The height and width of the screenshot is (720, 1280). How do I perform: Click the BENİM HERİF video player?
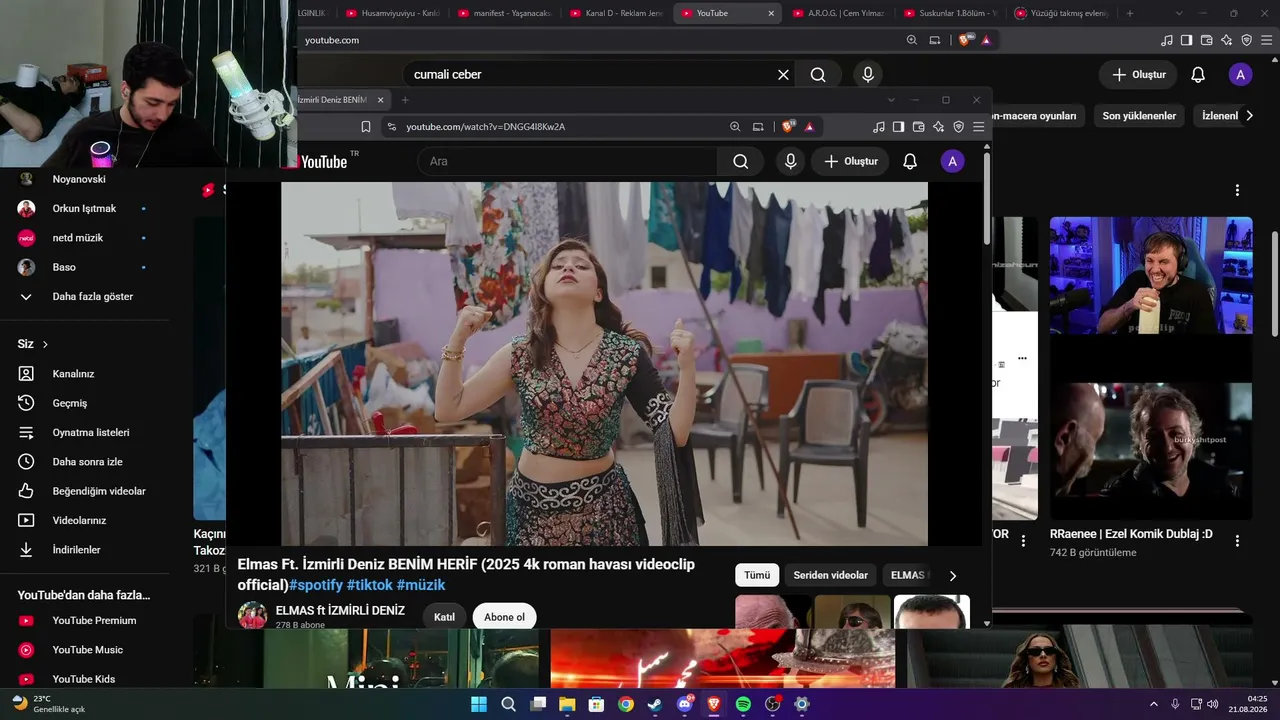(604, 364)
